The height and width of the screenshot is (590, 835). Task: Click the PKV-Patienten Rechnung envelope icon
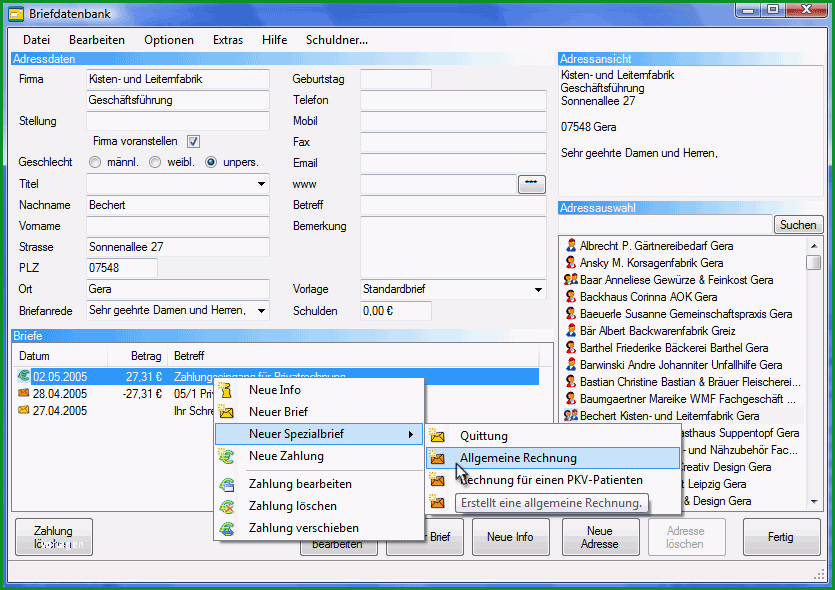pos(437,480)
